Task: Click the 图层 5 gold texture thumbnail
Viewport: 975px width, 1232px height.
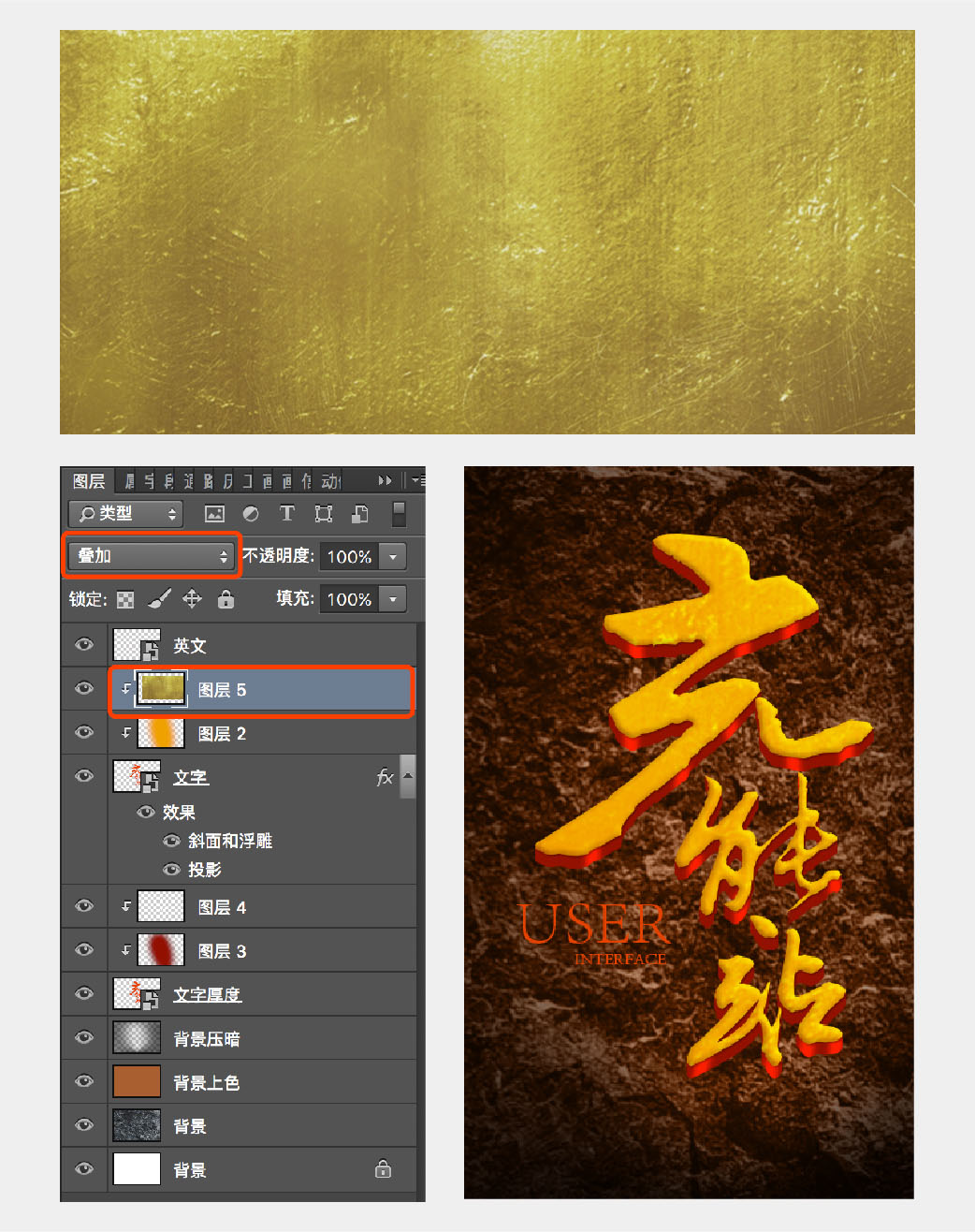Action: (159, 688)
